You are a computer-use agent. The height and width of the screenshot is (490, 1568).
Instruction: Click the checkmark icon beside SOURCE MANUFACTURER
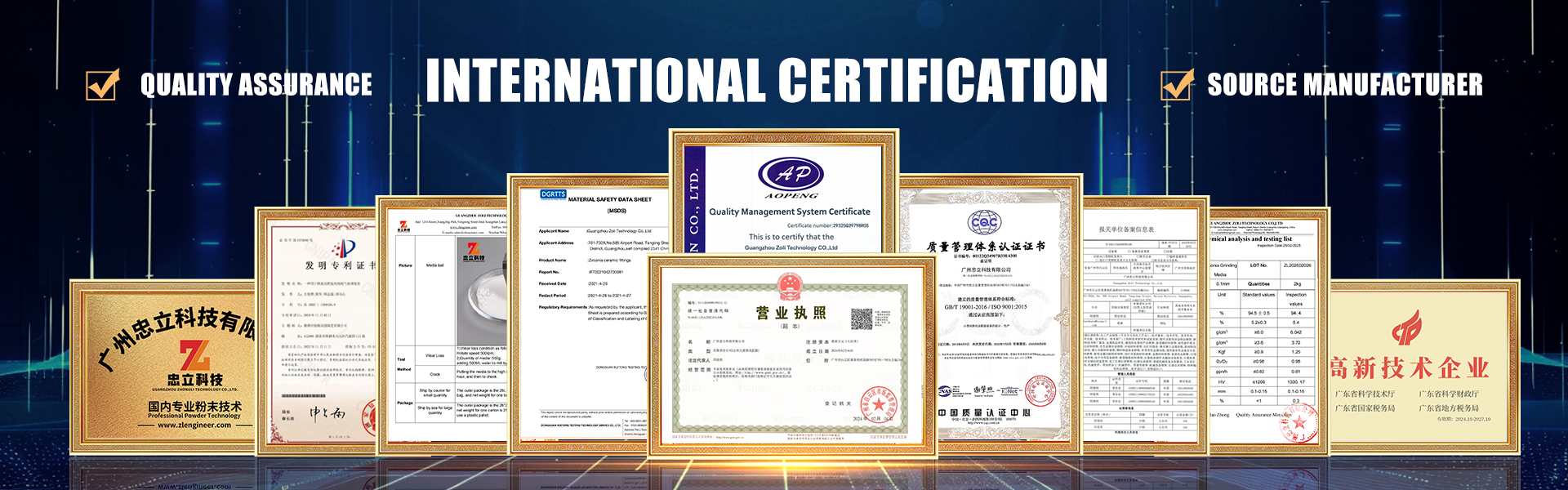[1177, 84]
